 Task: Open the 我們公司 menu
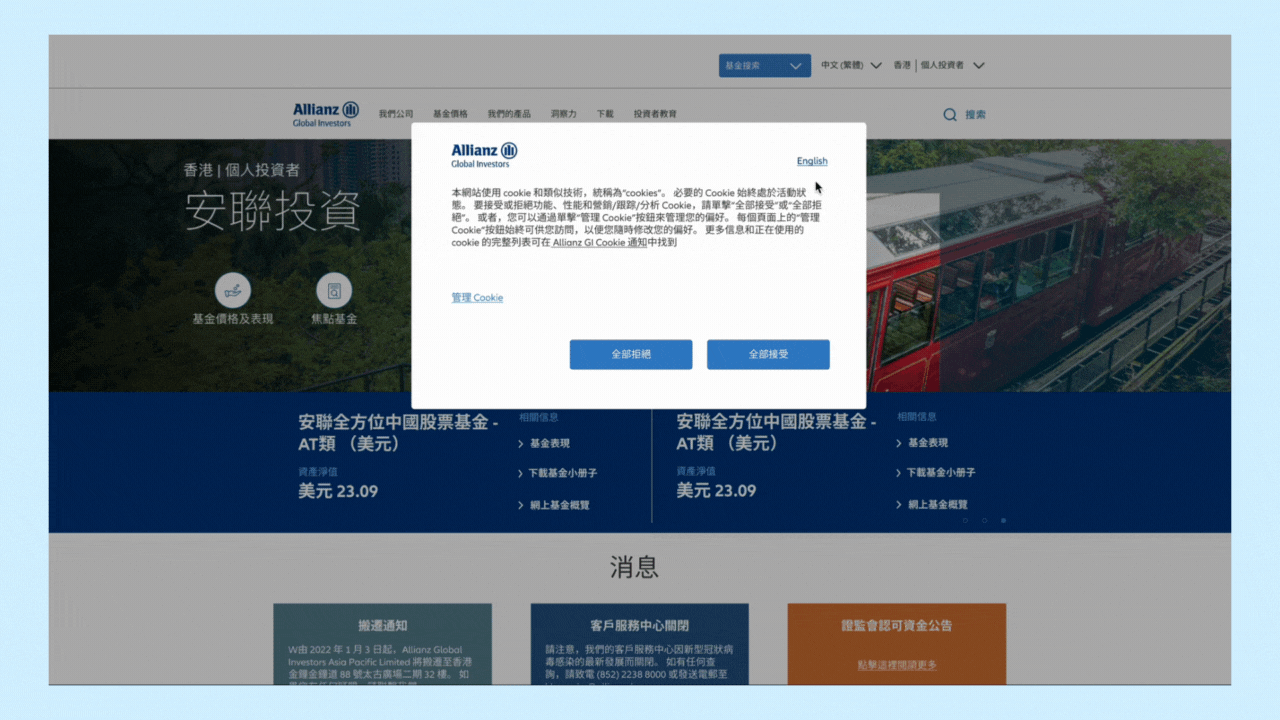(396, 114)
